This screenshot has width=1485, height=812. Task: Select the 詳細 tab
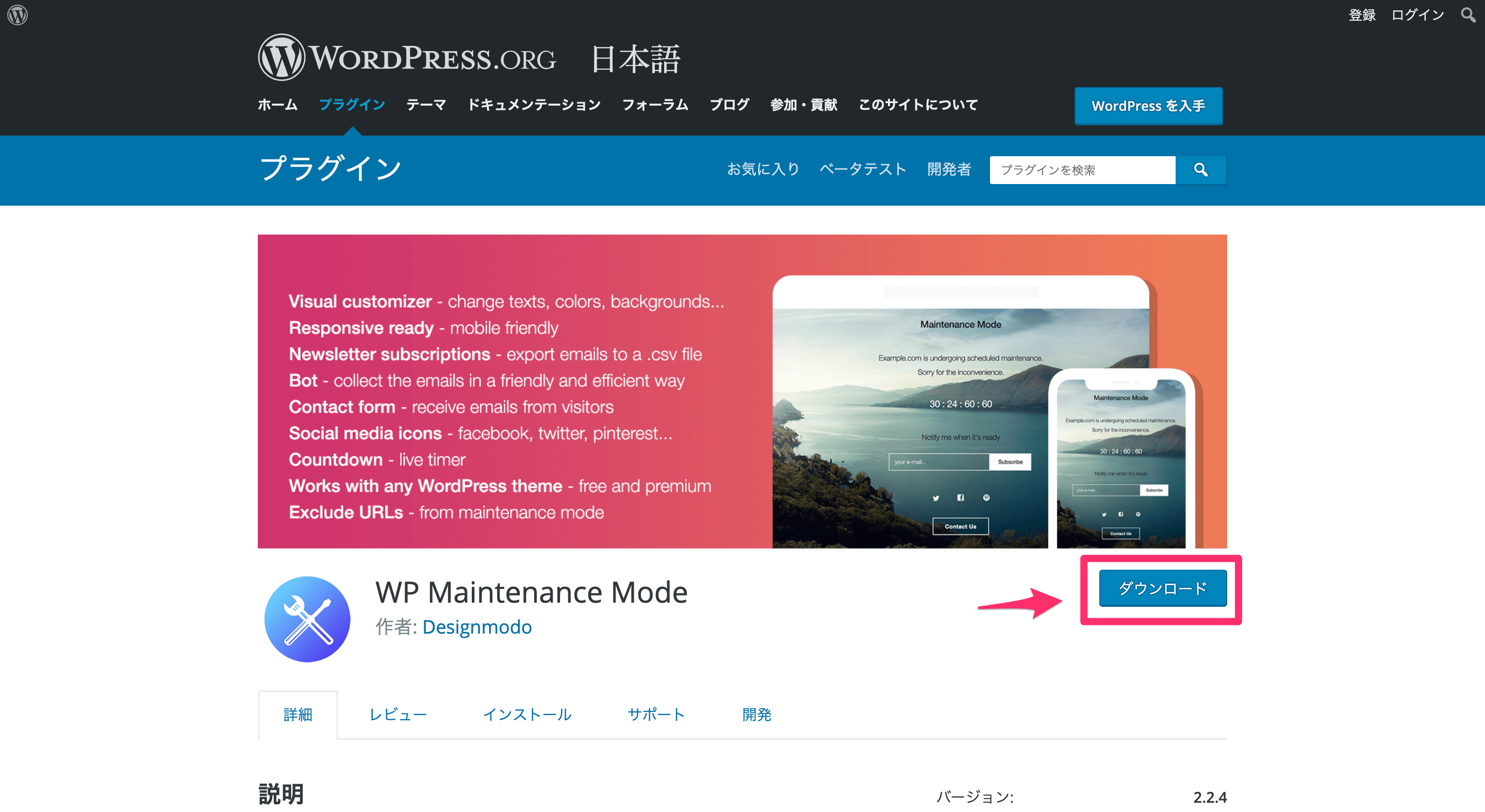[298, 715]
